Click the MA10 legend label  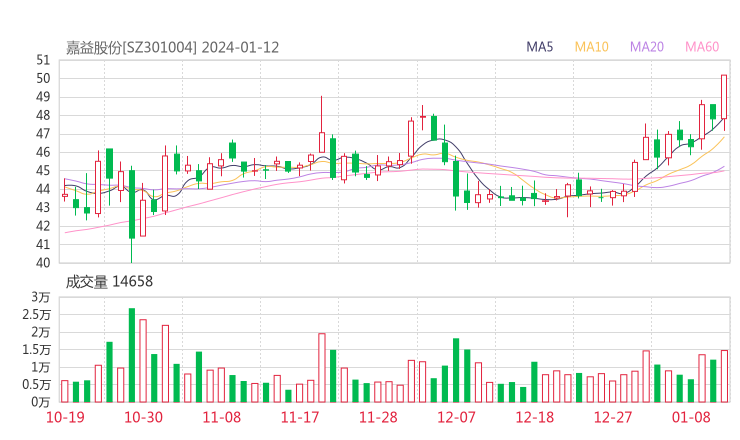point(591,47)
